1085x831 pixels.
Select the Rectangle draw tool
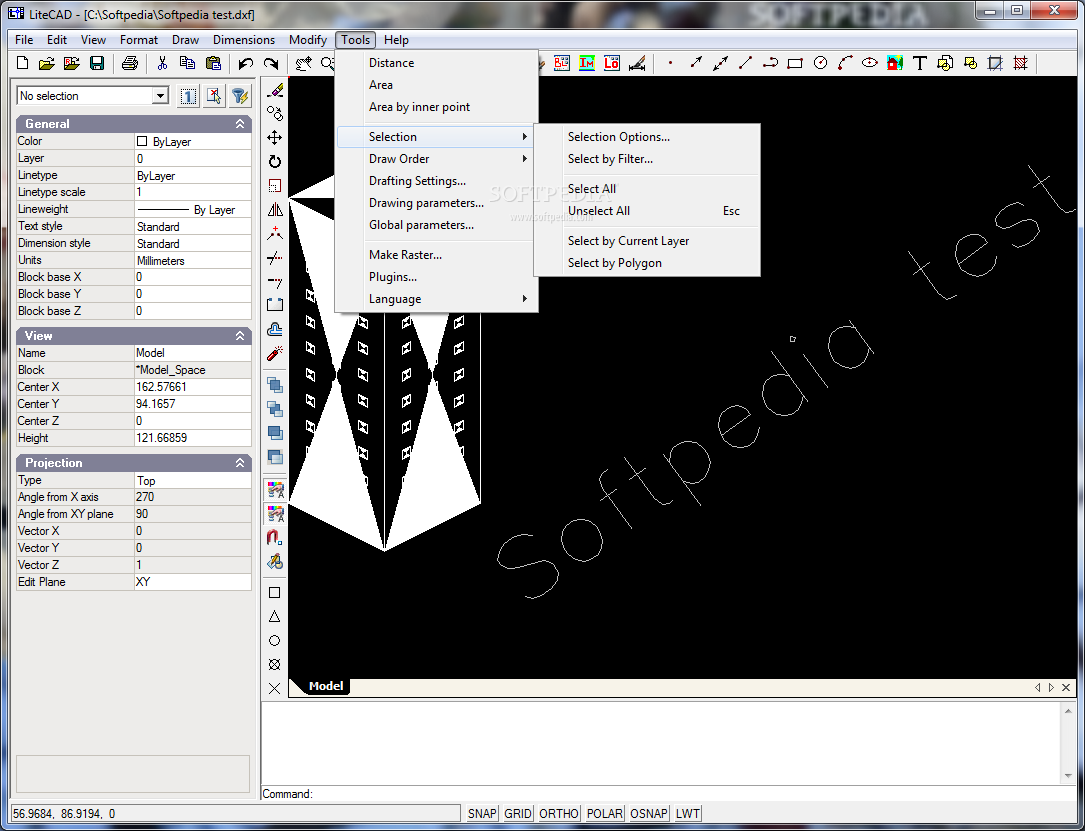point(795,64)
